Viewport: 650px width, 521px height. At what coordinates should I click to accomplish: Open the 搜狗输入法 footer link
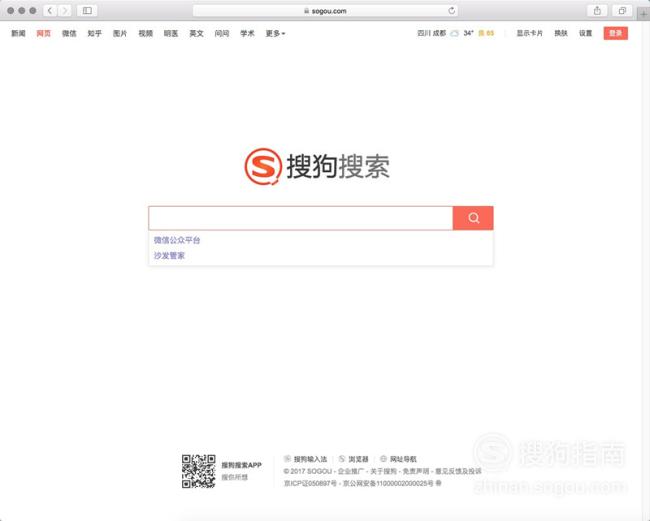click(310, 459)
